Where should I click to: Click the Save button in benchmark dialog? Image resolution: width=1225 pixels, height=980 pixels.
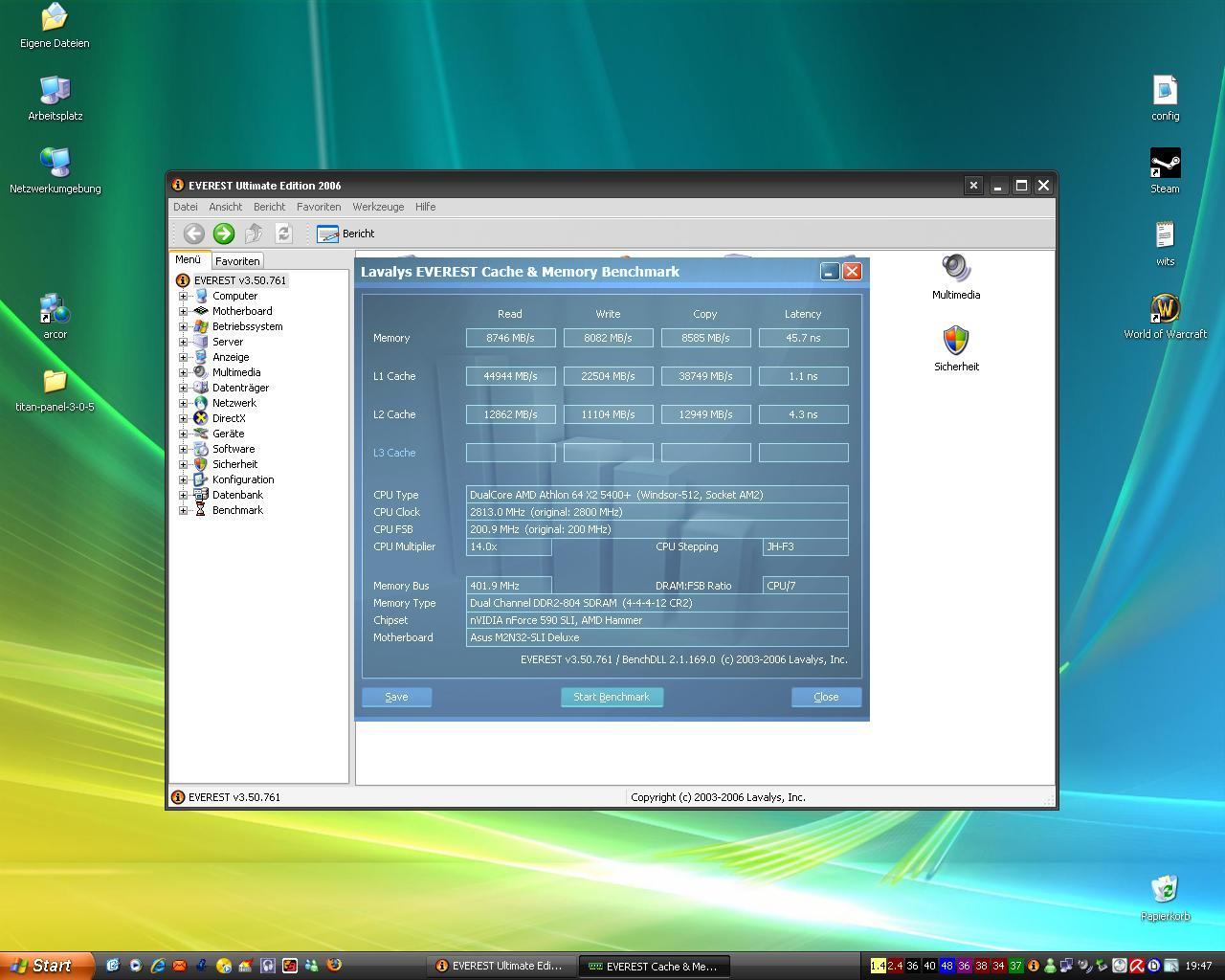(396, 697)
